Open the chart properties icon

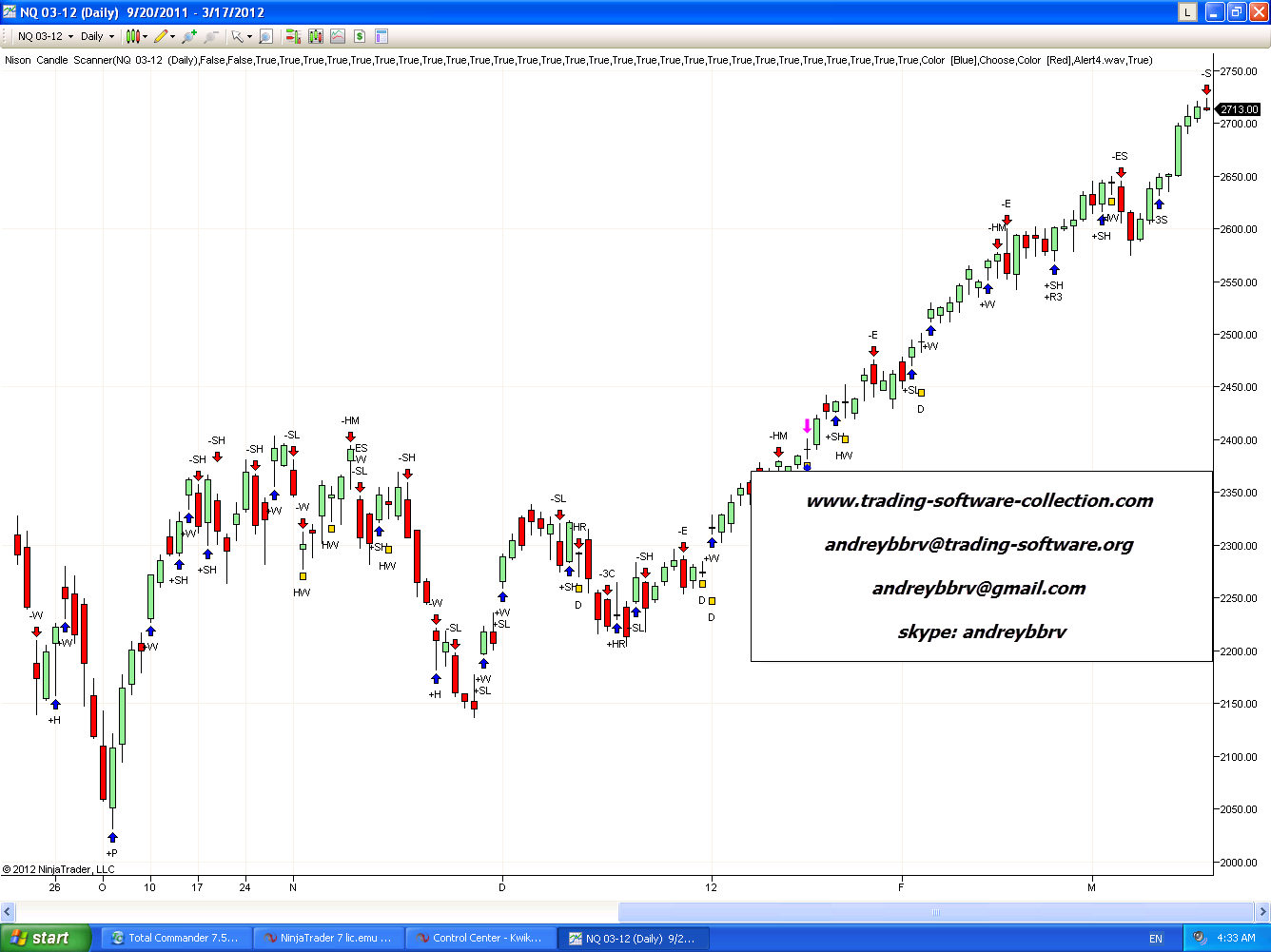(381, 36)
